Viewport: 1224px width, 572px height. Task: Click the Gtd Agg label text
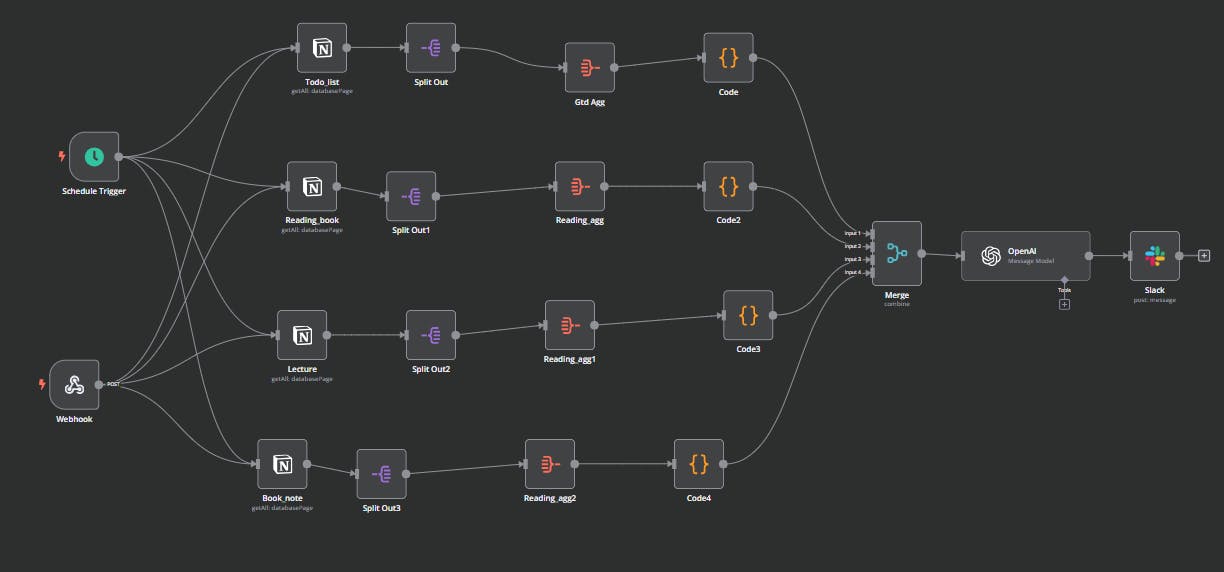590,102
